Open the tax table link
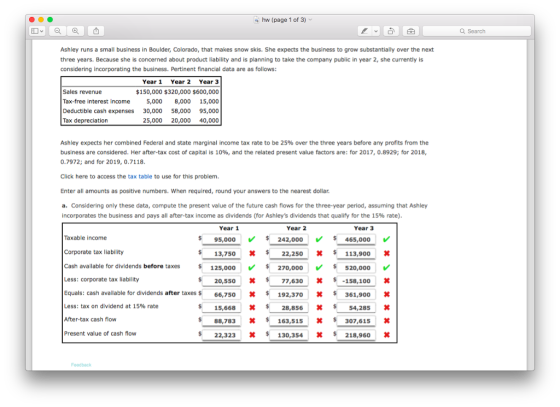This screenshot has width=560, height=407. (140, 176)
